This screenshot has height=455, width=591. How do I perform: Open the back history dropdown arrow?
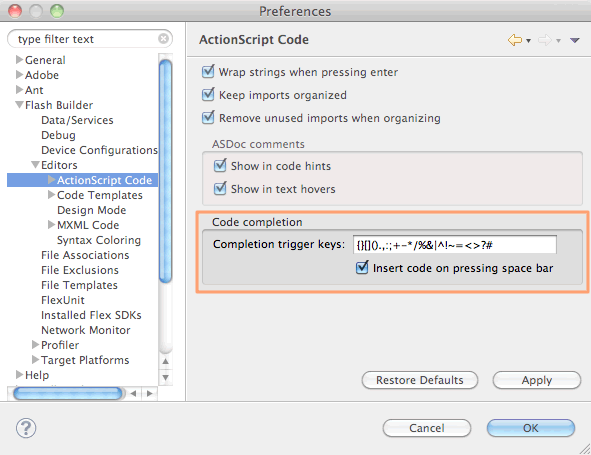[x=528, y=41]
